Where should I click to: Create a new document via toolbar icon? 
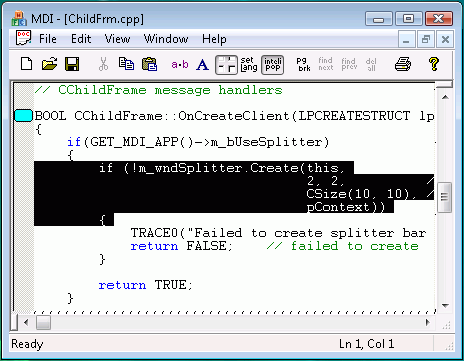click(26, 64)
